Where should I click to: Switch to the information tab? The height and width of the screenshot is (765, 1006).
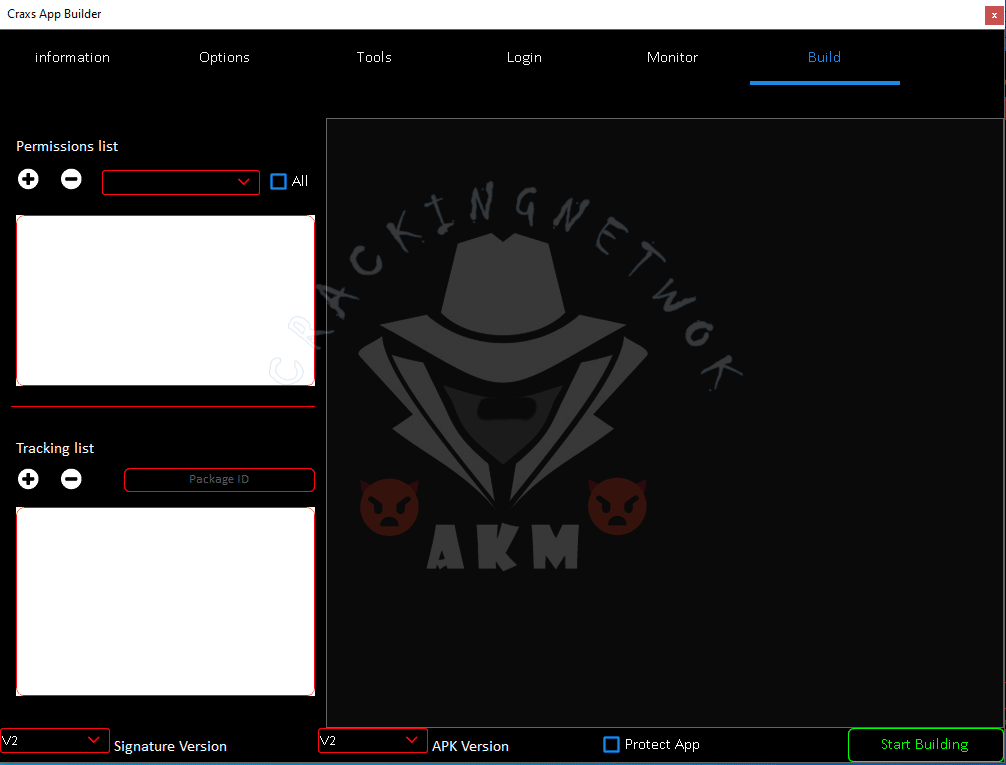(x=72, y=58)
